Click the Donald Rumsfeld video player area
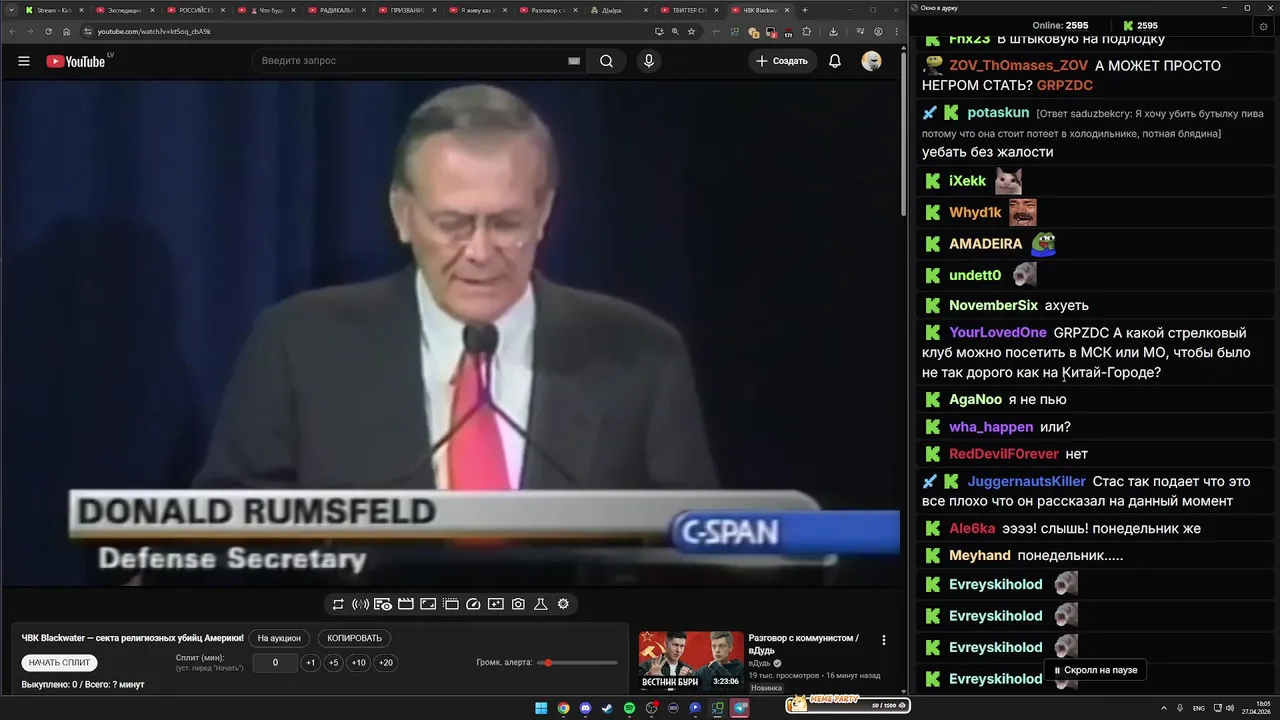This screenshot has height=720, width=1280. coord(450,332)
